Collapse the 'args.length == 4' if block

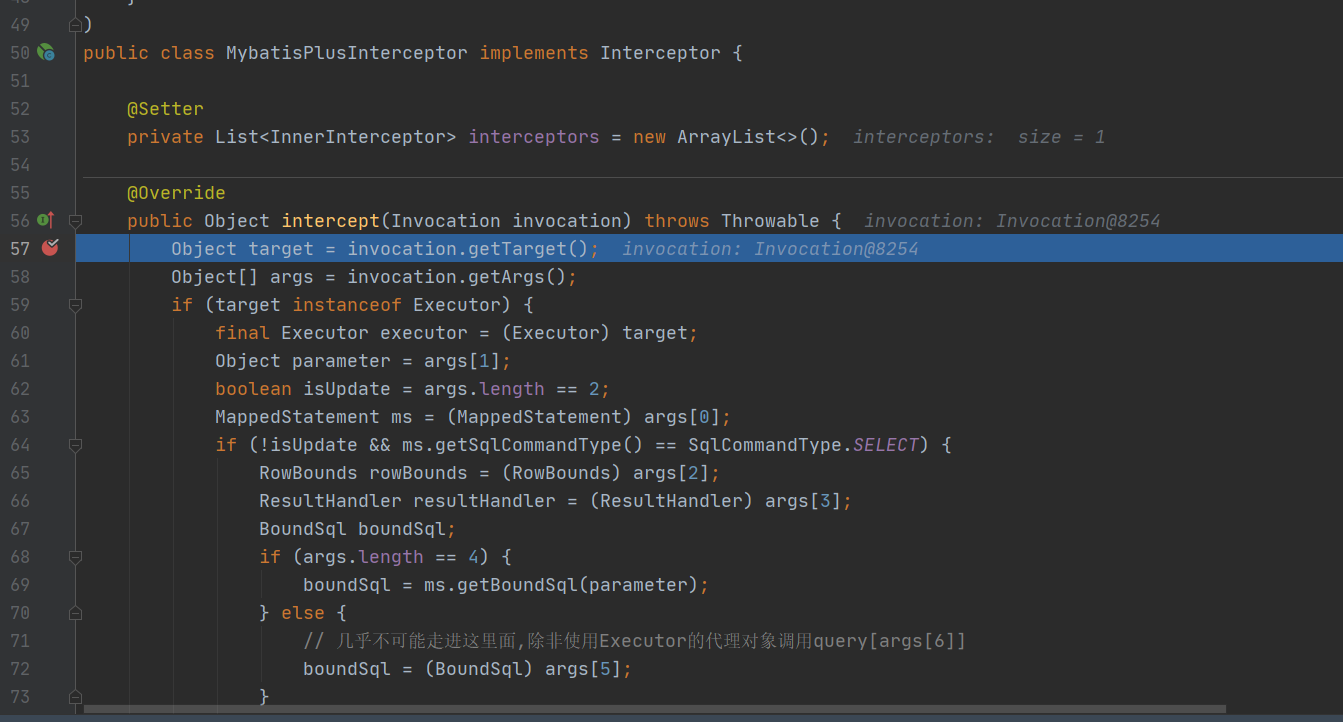(75, 556)
